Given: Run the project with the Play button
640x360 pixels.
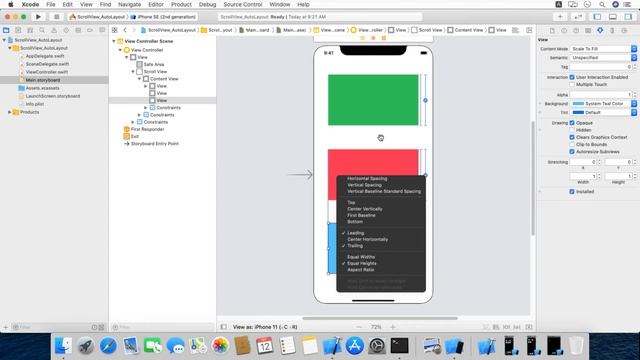Looking at the screenshot, I should (38, 17).
